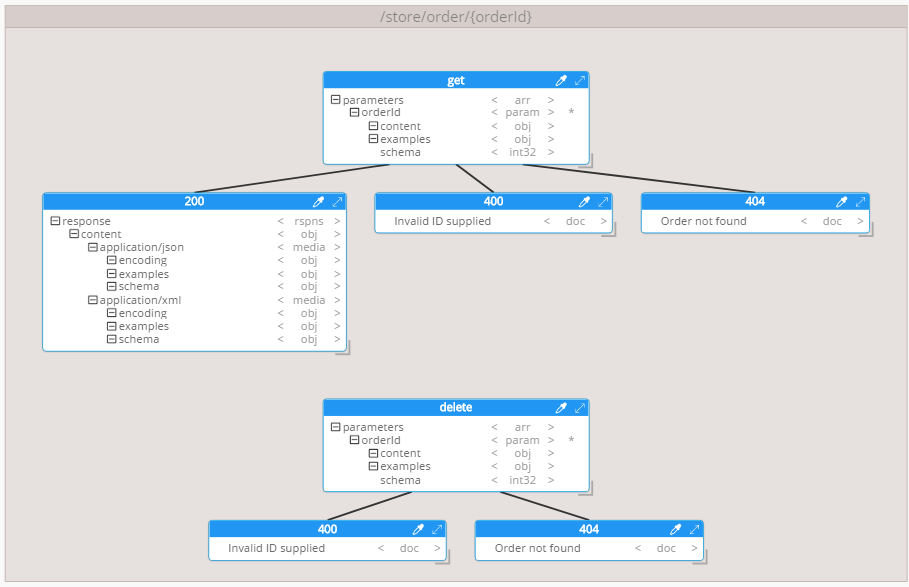
Task: Collapse parameters in the get node
Action: (336, 100)
